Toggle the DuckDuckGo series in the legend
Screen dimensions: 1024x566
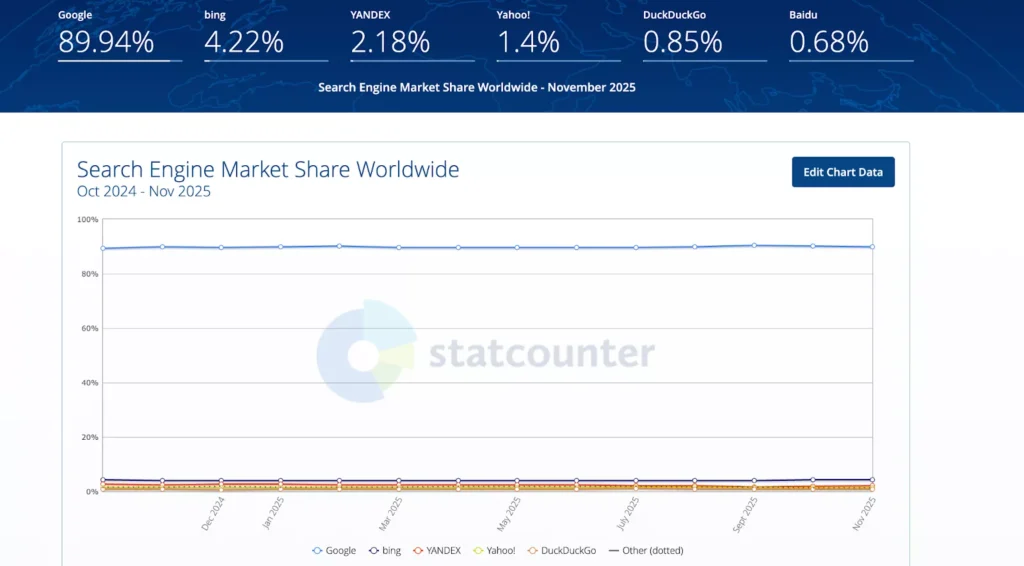point(562,550)
